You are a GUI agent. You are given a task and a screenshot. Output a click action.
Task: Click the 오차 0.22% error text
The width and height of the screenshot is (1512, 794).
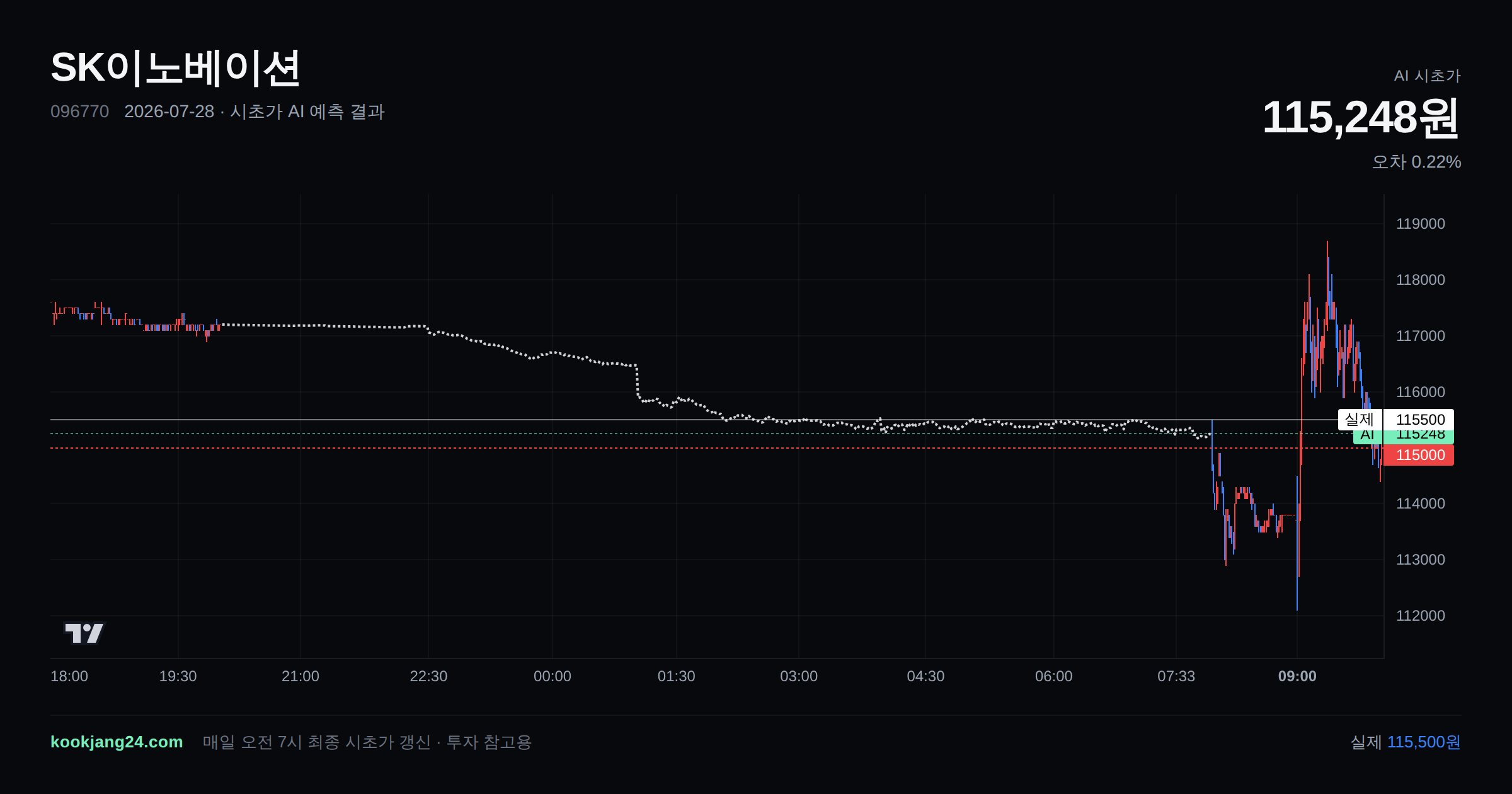click(x=1416, y=162)
